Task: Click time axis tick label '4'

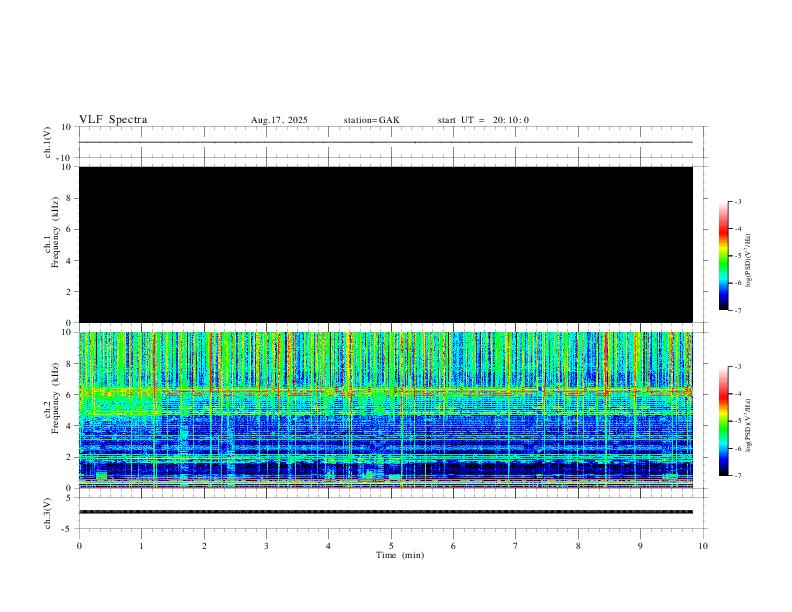Action: (329, 546)
